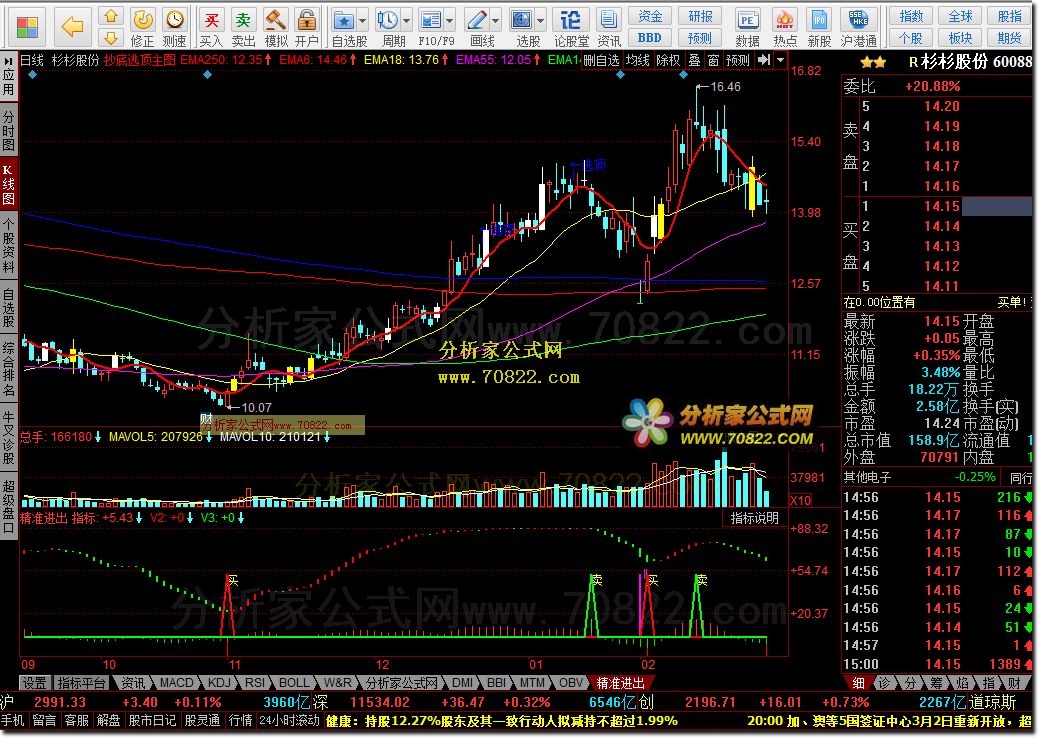Click the 全球 button

point(960,16)
